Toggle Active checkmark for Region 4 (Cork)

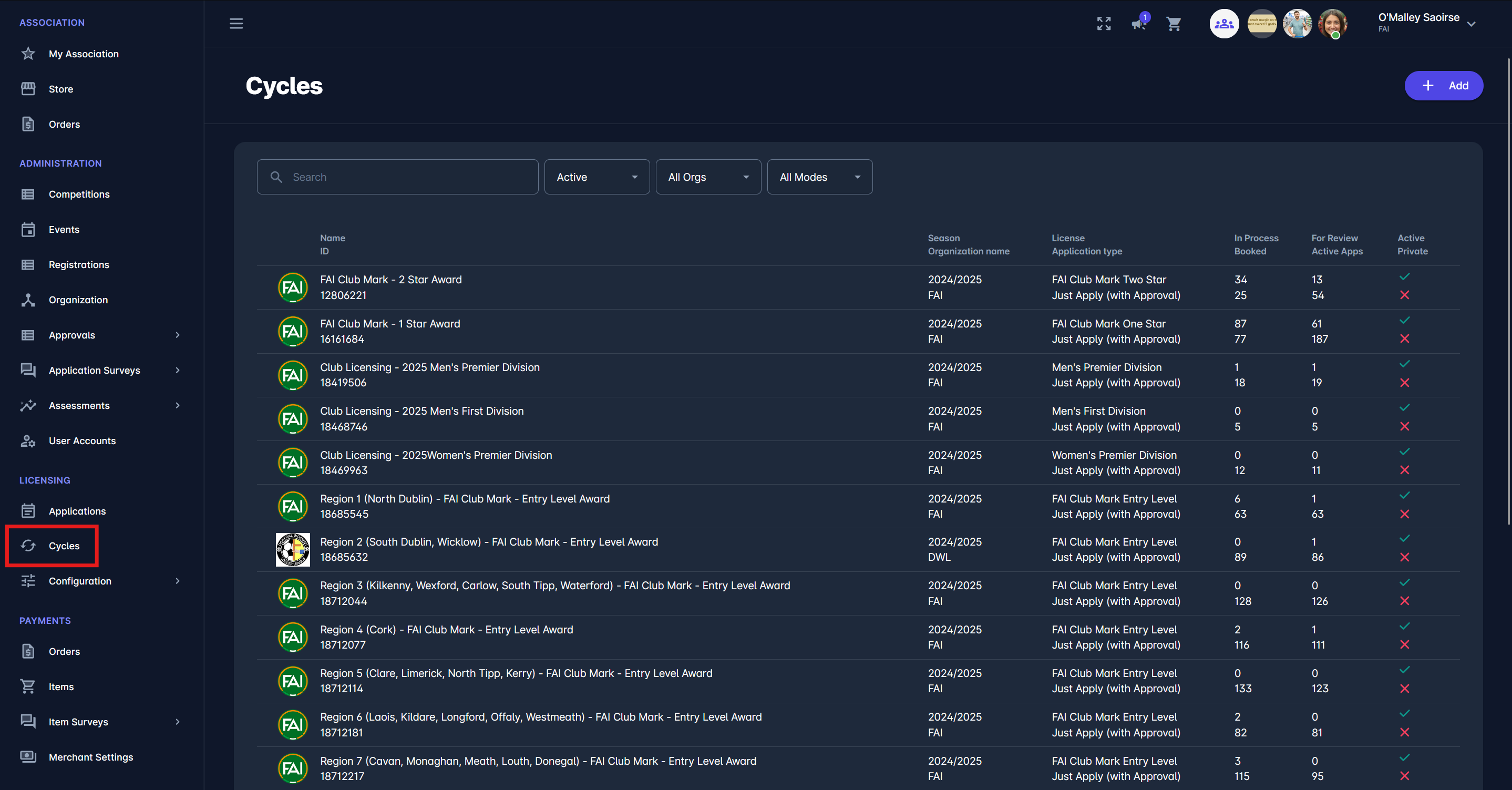point(1404,625)
